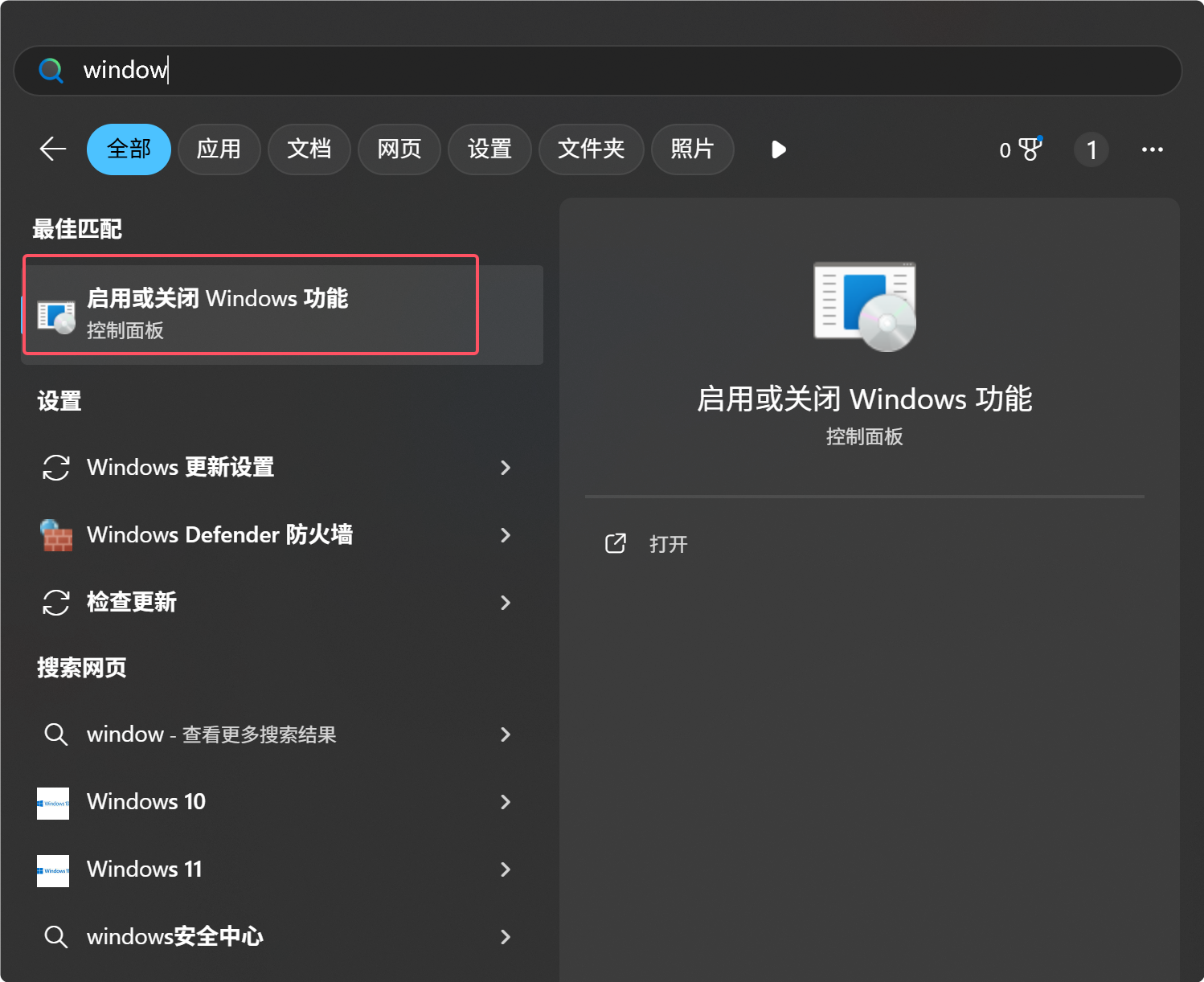Open the Windows 11 web suggestion
Screen dimensions: 1204x982
(282, 869)
